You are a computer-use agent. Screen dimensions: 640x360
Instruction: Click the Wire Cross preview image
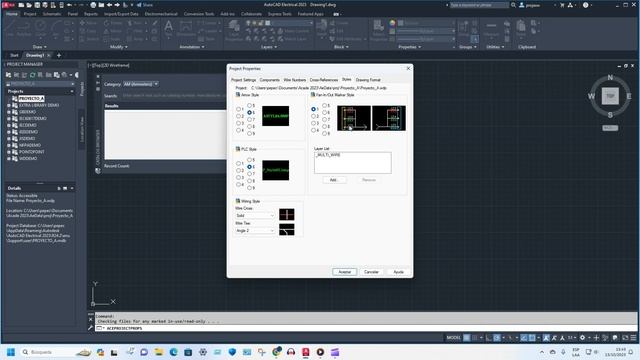(x=287, y=214)
